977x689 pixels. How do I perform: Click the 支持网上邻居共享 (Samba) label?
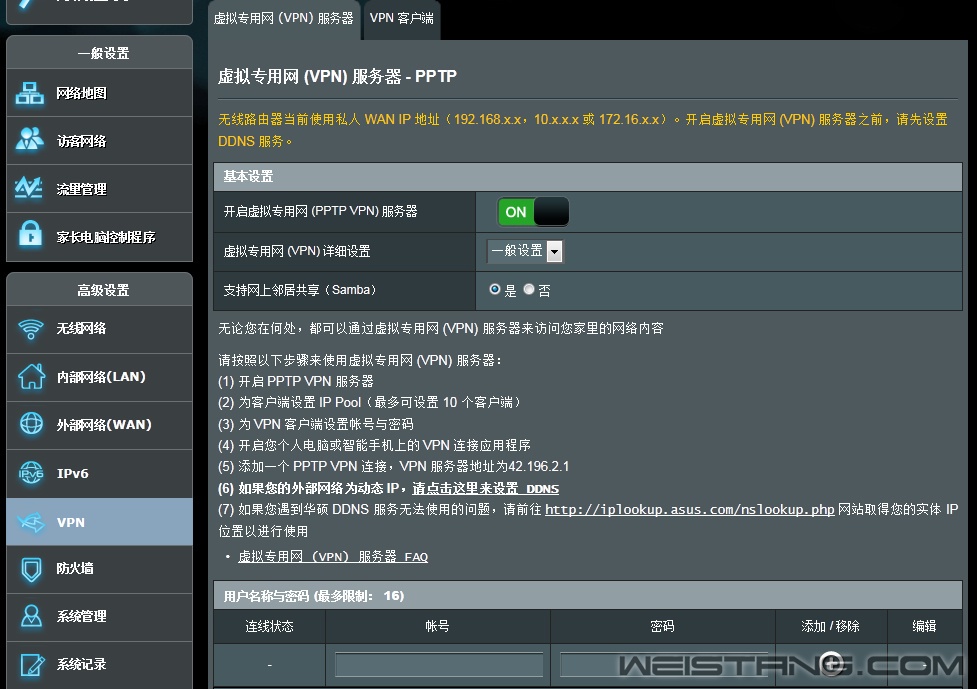pos(300,290)
